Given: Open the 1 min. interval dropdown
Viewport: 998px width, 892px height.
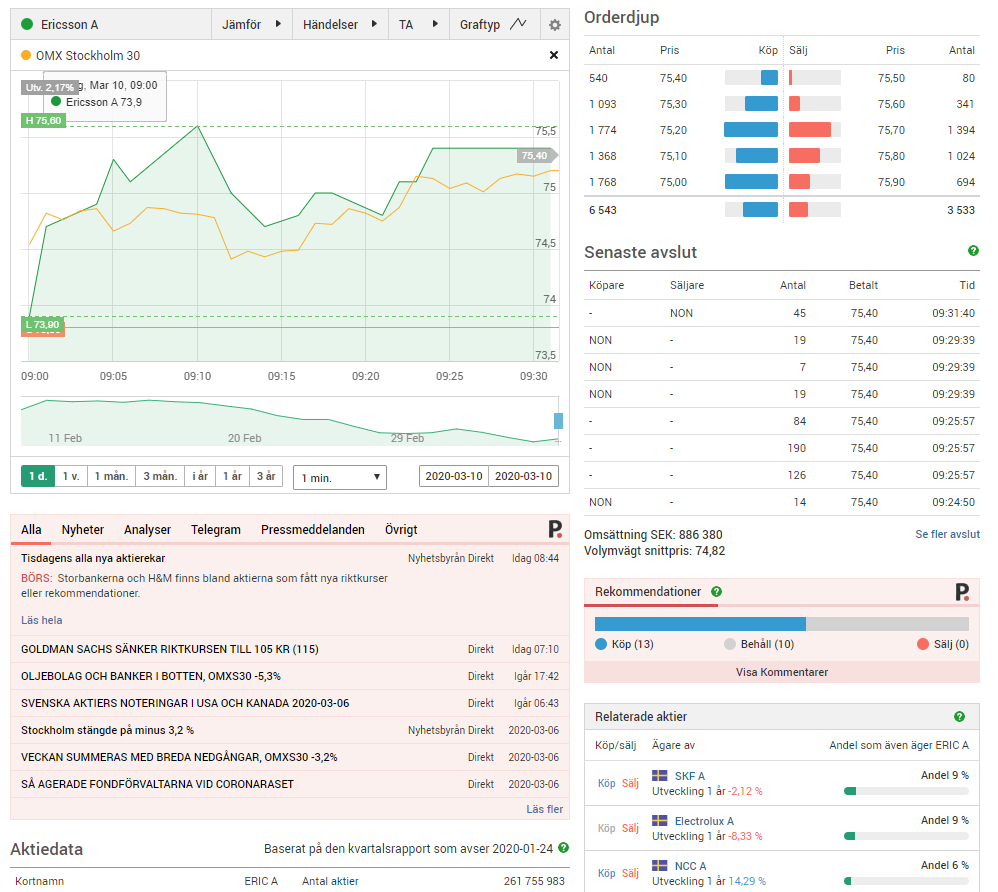Looking at the screenshot, I should click(339, 478).
